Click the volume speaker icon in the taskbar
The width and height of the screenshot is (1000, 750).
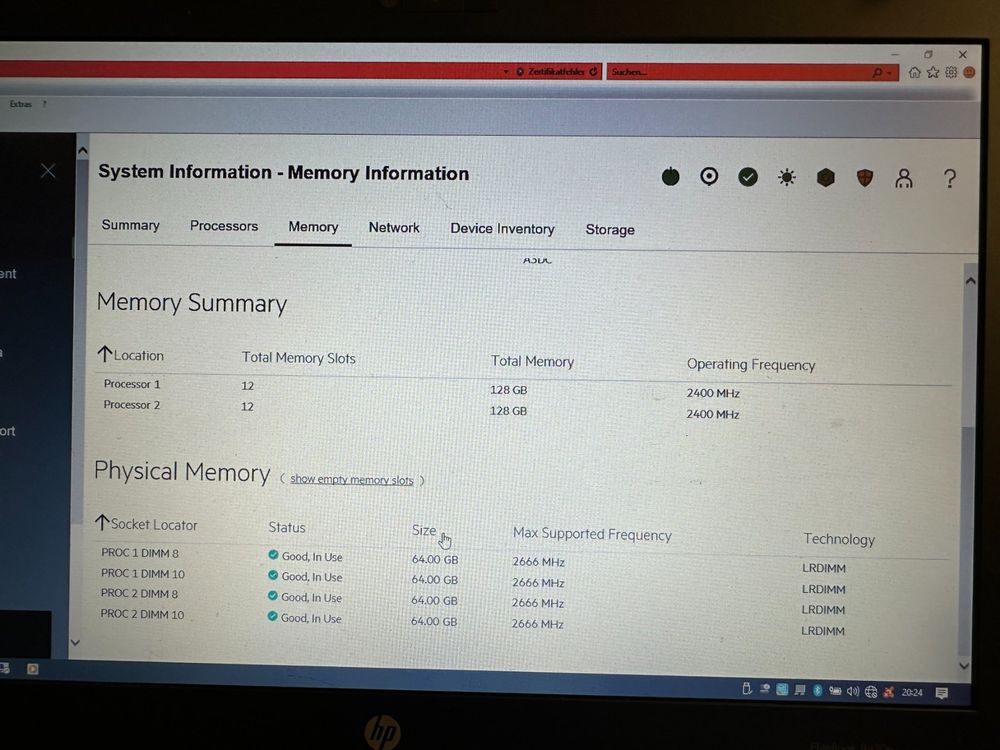[852, 690]
